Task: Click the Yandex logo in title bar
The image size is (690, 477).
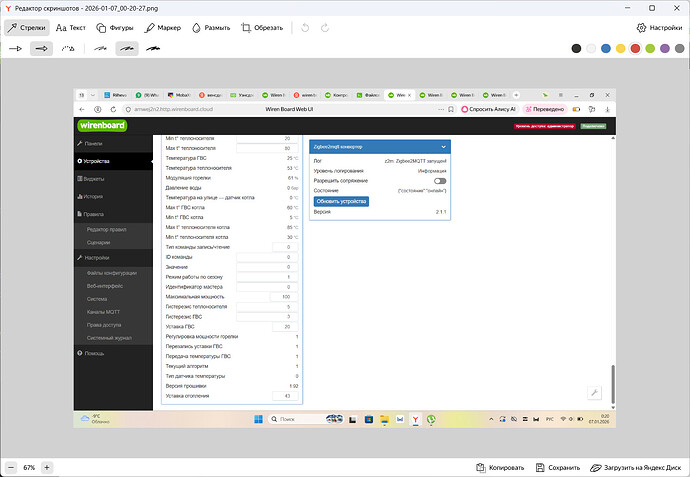Action: click(8, 8)
